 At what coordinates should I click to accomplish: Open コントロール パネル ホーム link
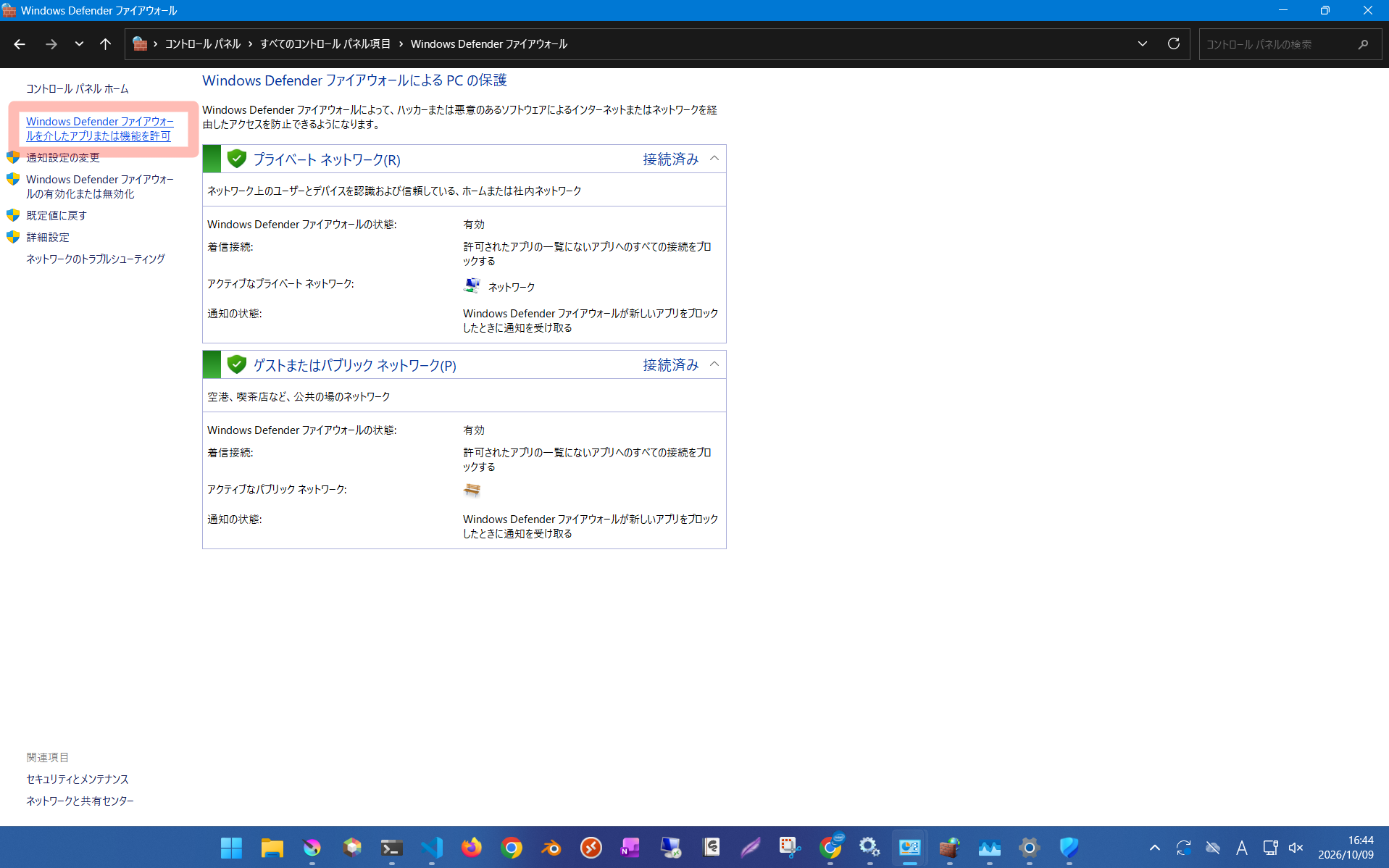pyautogui.click(x=78, y=88)
